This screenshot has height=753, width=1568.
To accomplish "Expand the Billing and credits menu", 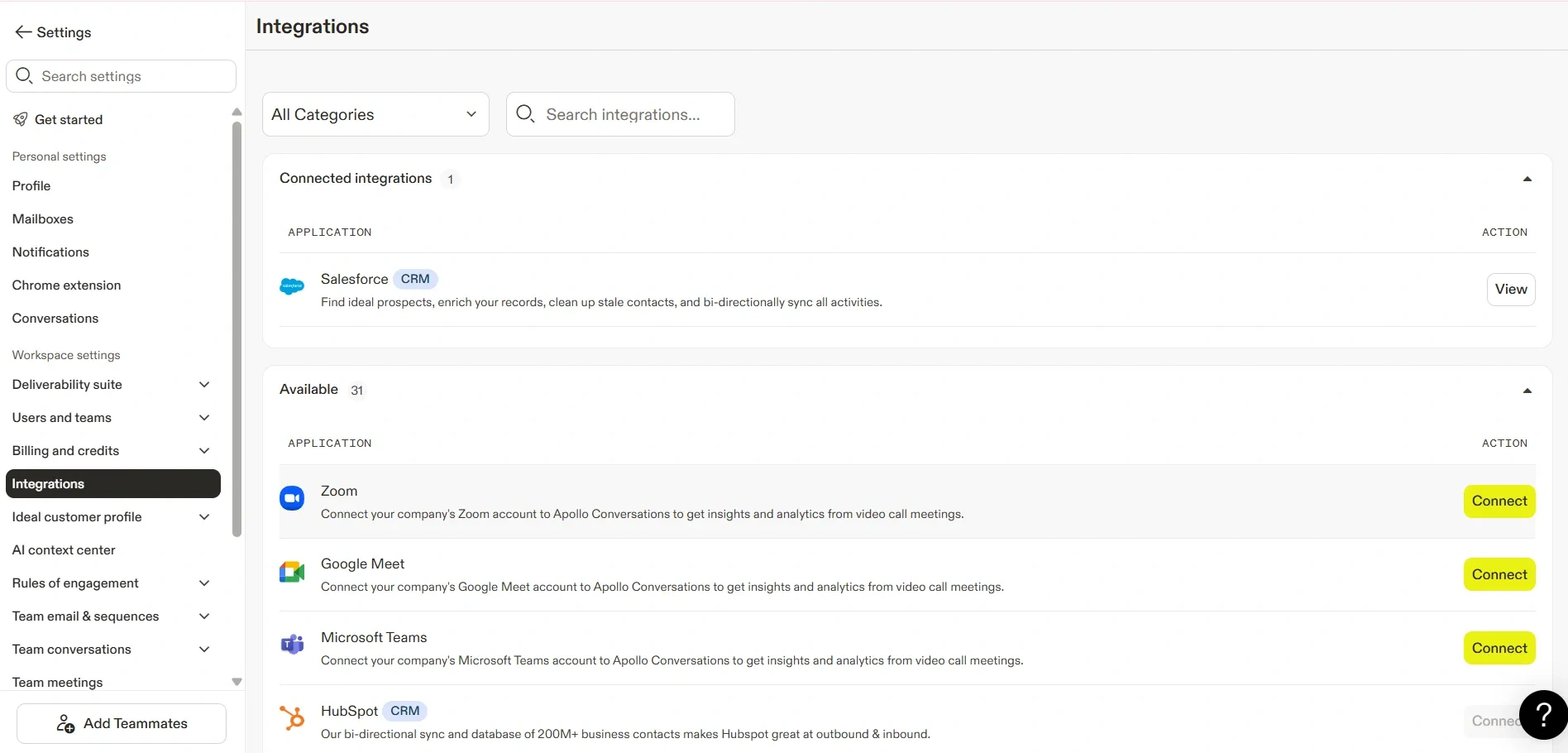I will click(204, 451).
